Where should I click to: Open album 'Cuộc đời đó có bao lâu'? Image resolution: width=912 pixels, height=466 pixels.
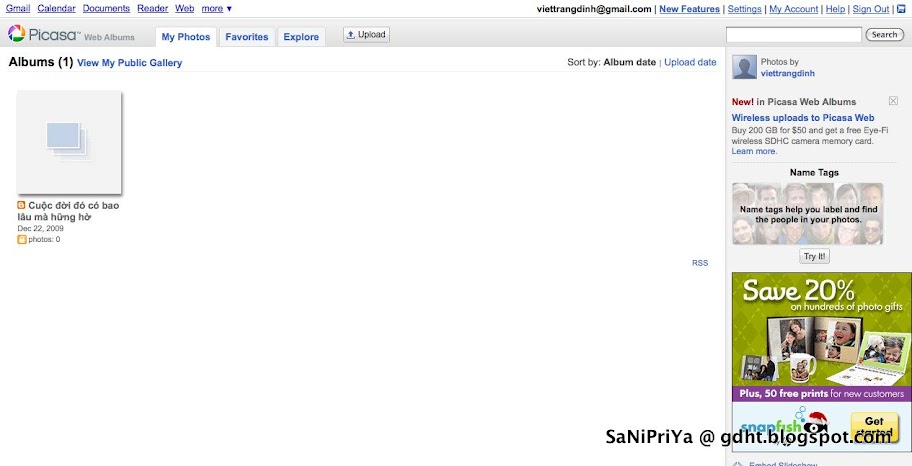pyautogui.click(x=68, y=211)
